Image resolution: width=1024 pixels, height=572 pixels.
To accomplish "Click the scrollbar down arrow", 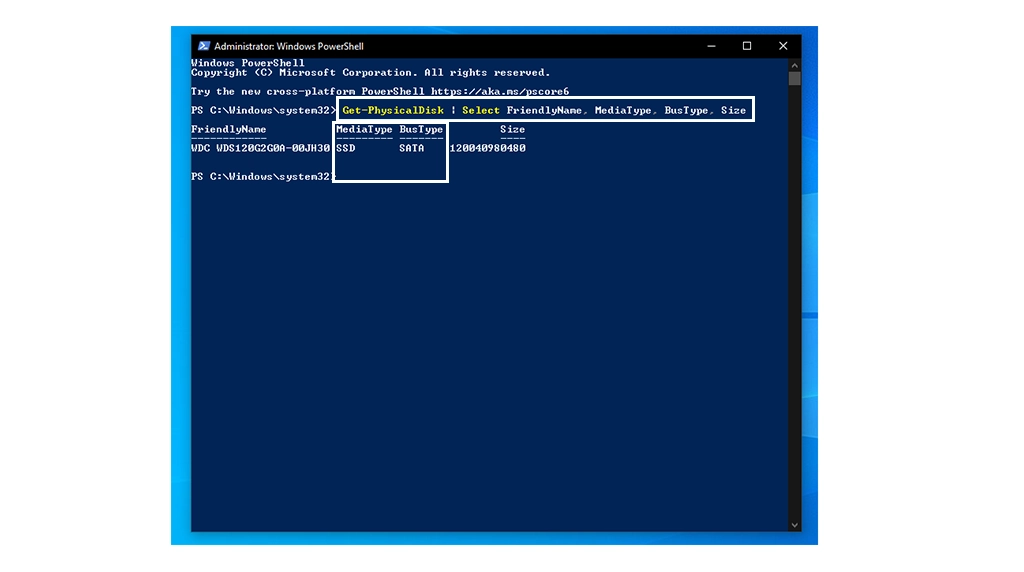I will point(794,525).
